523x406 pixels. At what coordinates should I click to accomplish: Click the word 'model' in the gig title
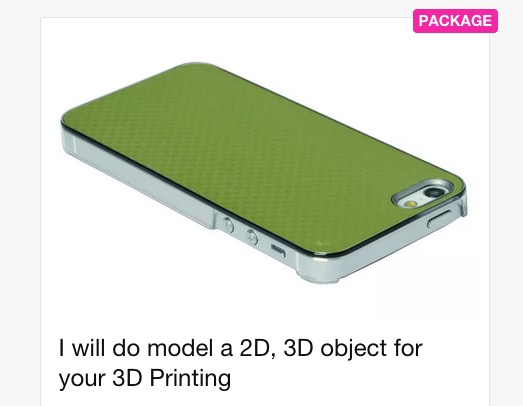click(x=180, y=348)
